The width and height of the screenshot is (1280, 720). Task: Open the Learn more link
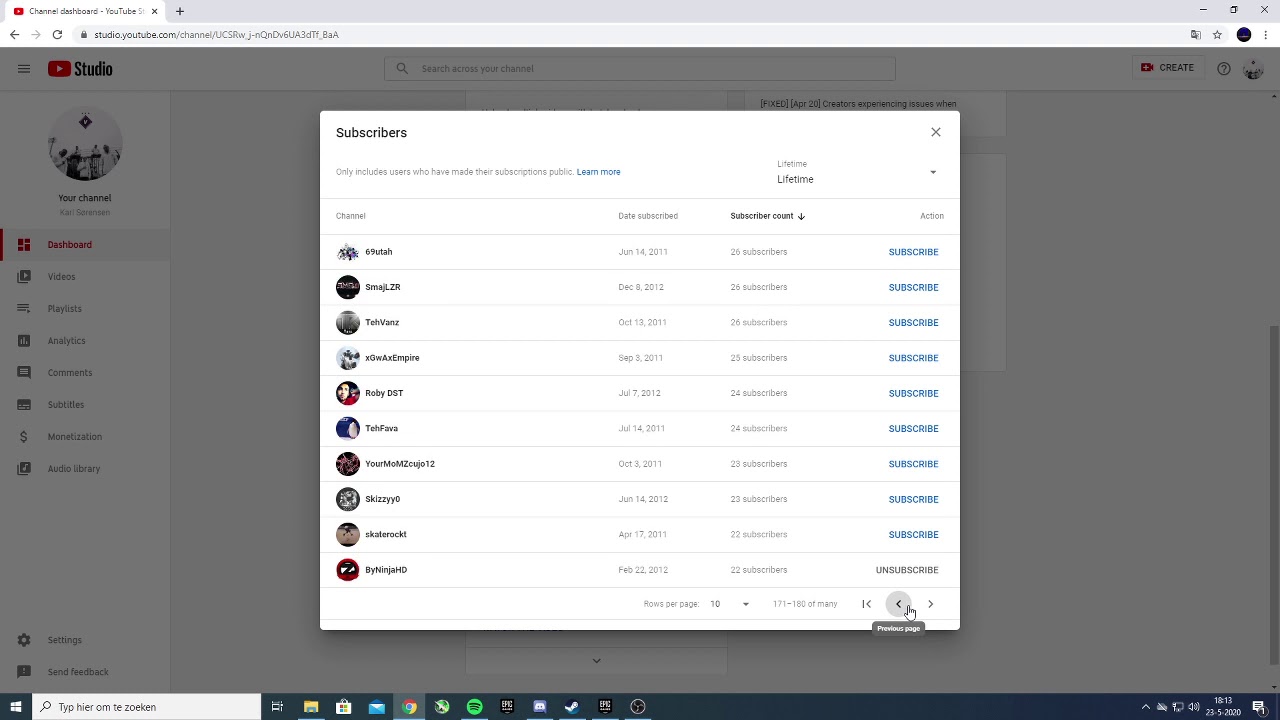[598, 172]
